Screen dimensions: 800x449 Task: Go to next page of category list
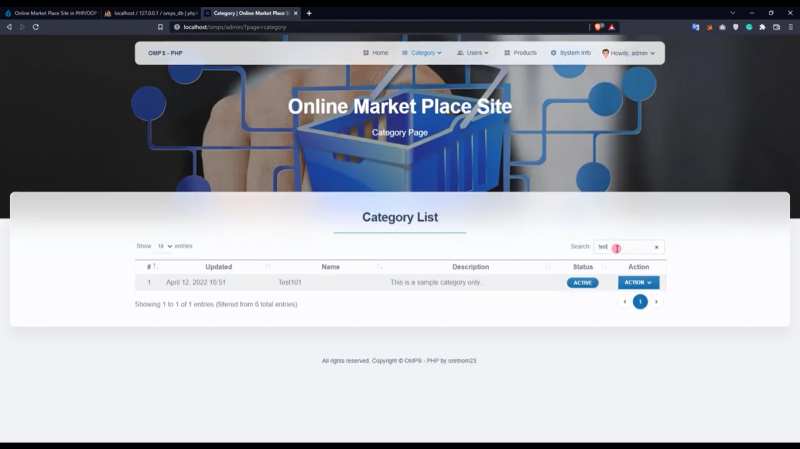coord(656,301)
